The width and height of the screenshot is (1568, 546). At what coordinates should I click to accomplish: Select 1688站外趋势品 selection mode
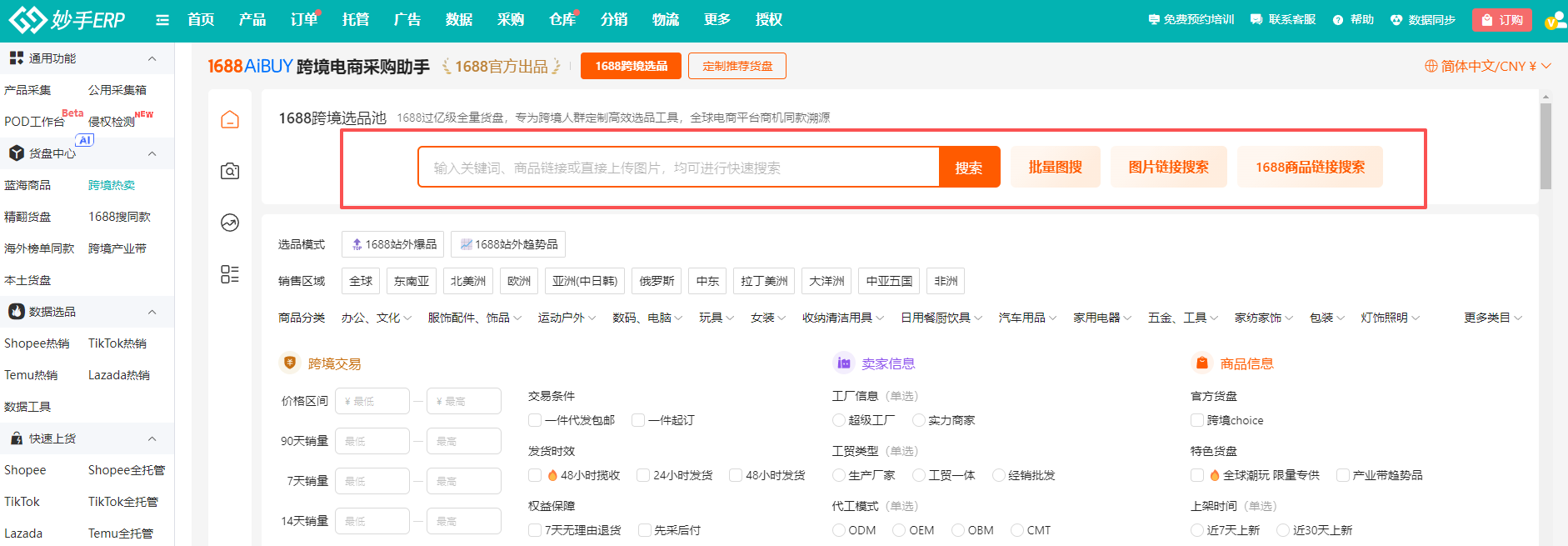(x=508, y=244)
